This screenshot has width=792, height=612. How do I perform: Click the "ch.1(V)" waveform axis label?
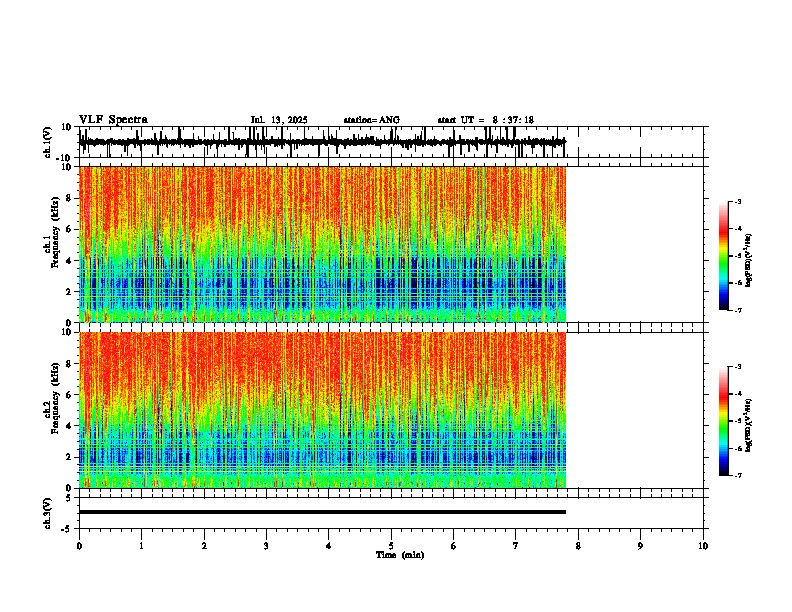tap(48, 142)
